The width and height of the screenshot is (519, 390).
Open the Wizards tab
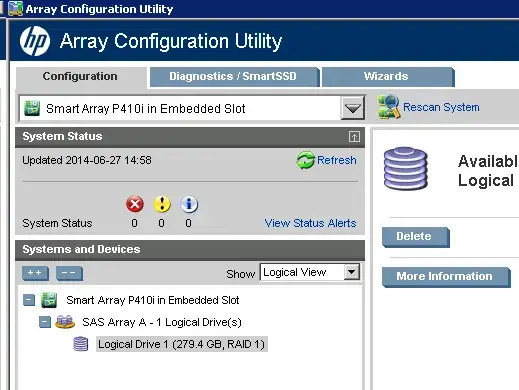[387, 76]
